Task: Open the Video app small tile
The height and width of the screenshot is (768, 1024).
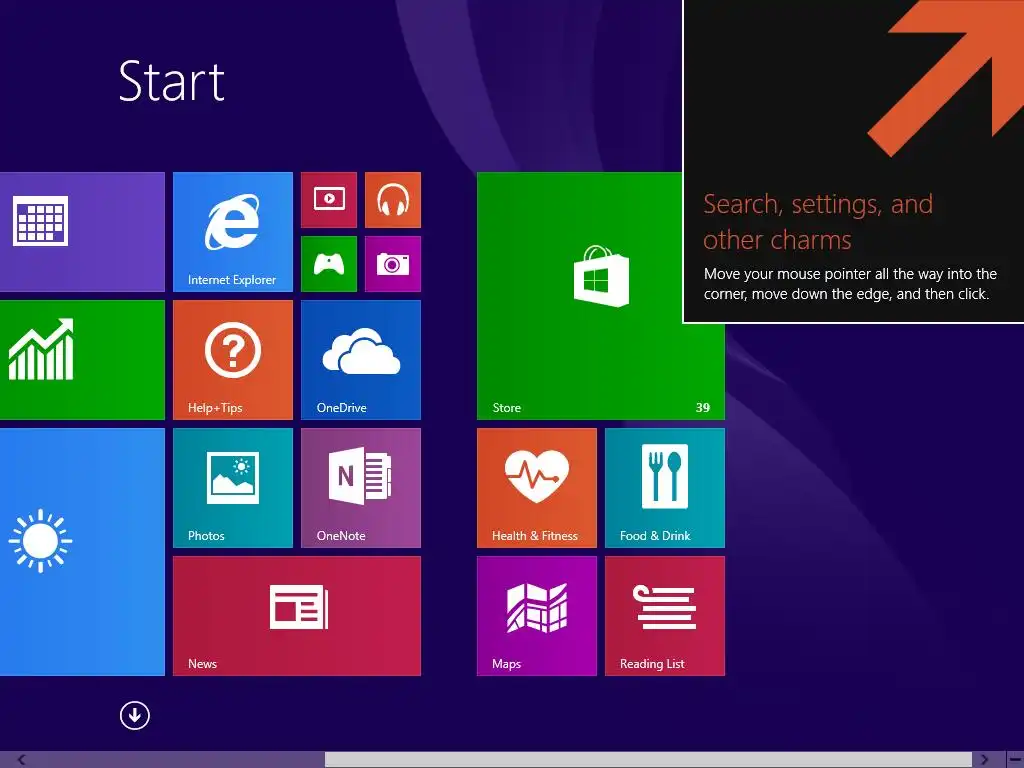Action: coord(329,200)
